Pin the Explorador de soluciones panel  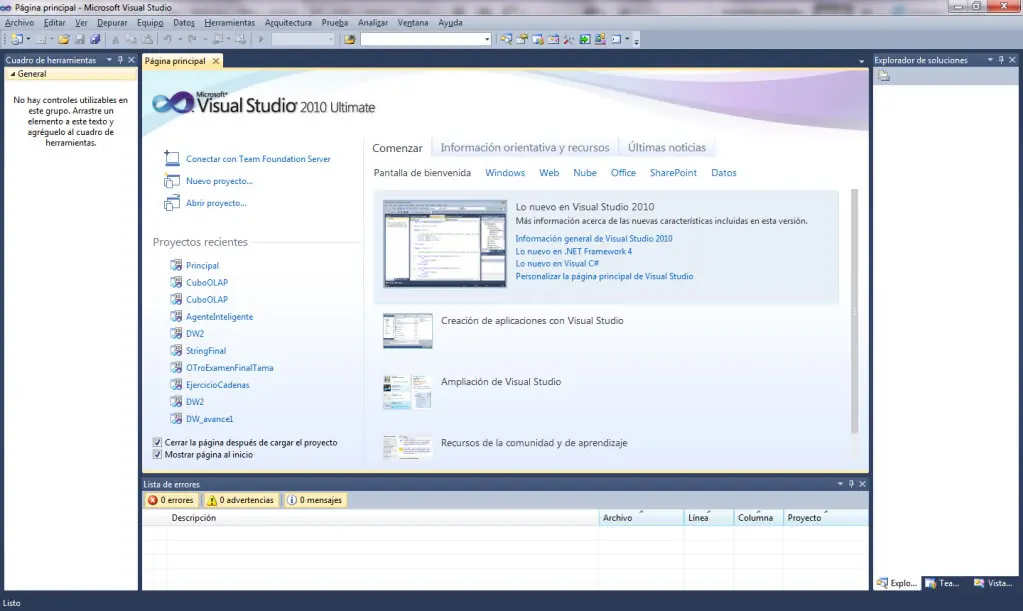[x=1001, y=60]
